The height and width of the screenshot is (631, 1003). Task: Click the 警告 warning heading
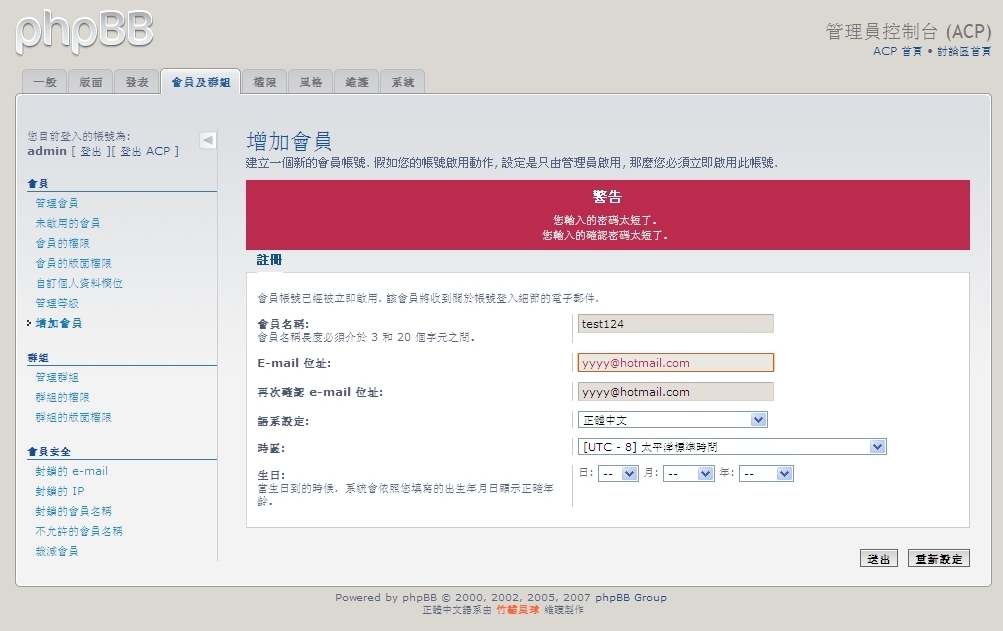(607, 196)
